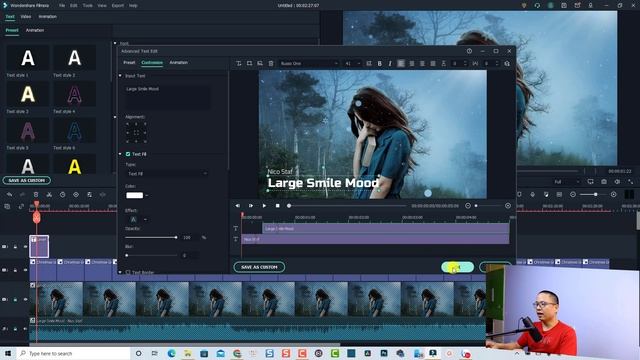
Task: Add image icon in Advanced Text Edit toolbar
Action: [260, 63]
